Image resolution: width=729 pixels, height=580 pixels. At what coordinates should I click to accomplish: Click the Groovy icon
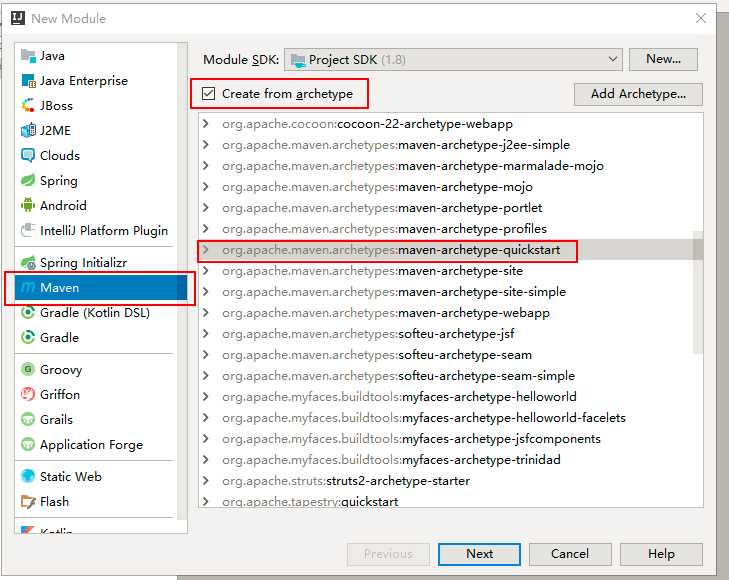pos(28,369)
